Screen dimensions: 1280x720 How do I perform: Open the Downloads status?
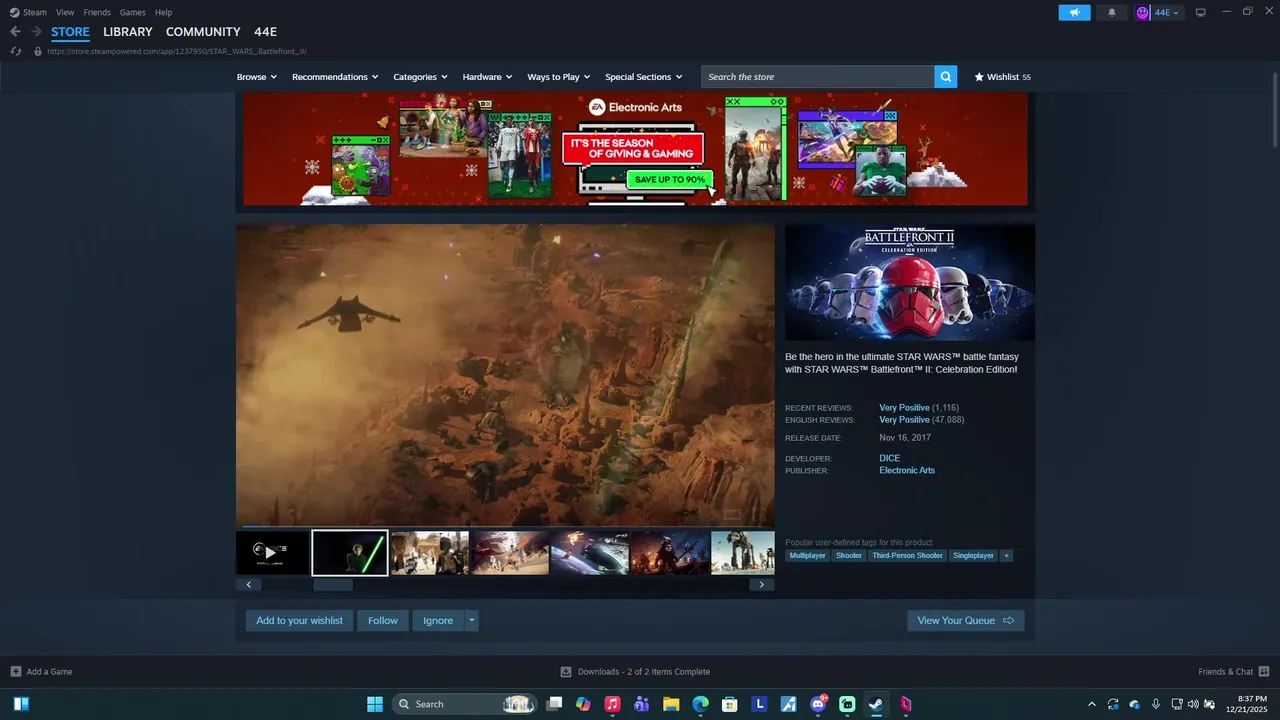click(635, 672)
